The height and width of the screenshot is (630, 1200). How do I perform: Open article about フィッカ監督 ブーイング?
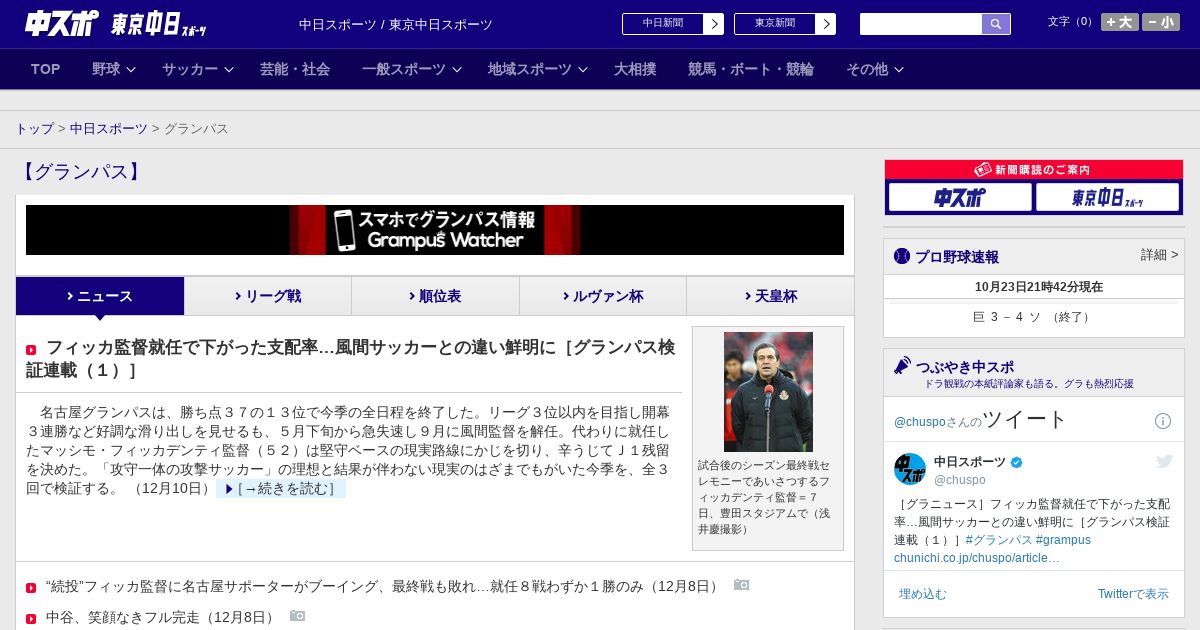384,586
